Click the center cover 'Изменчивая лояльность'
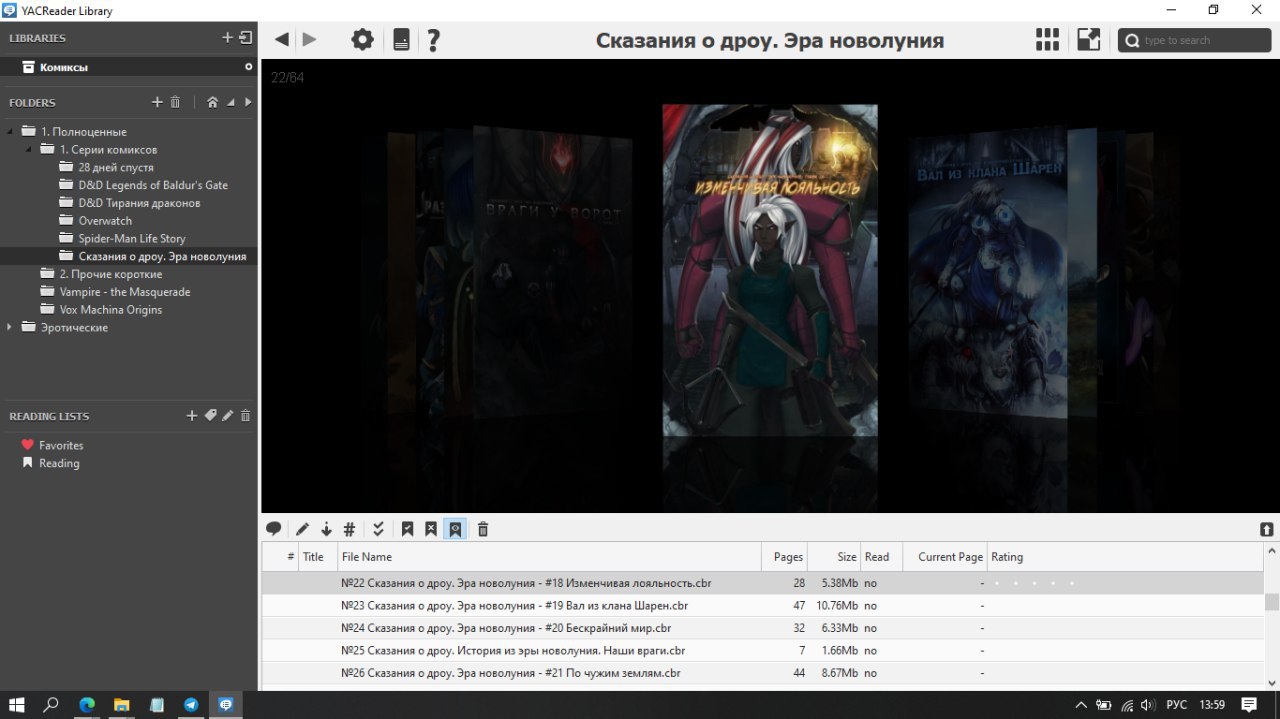Viewport: 1280px width, 719px height. [770, 270]
